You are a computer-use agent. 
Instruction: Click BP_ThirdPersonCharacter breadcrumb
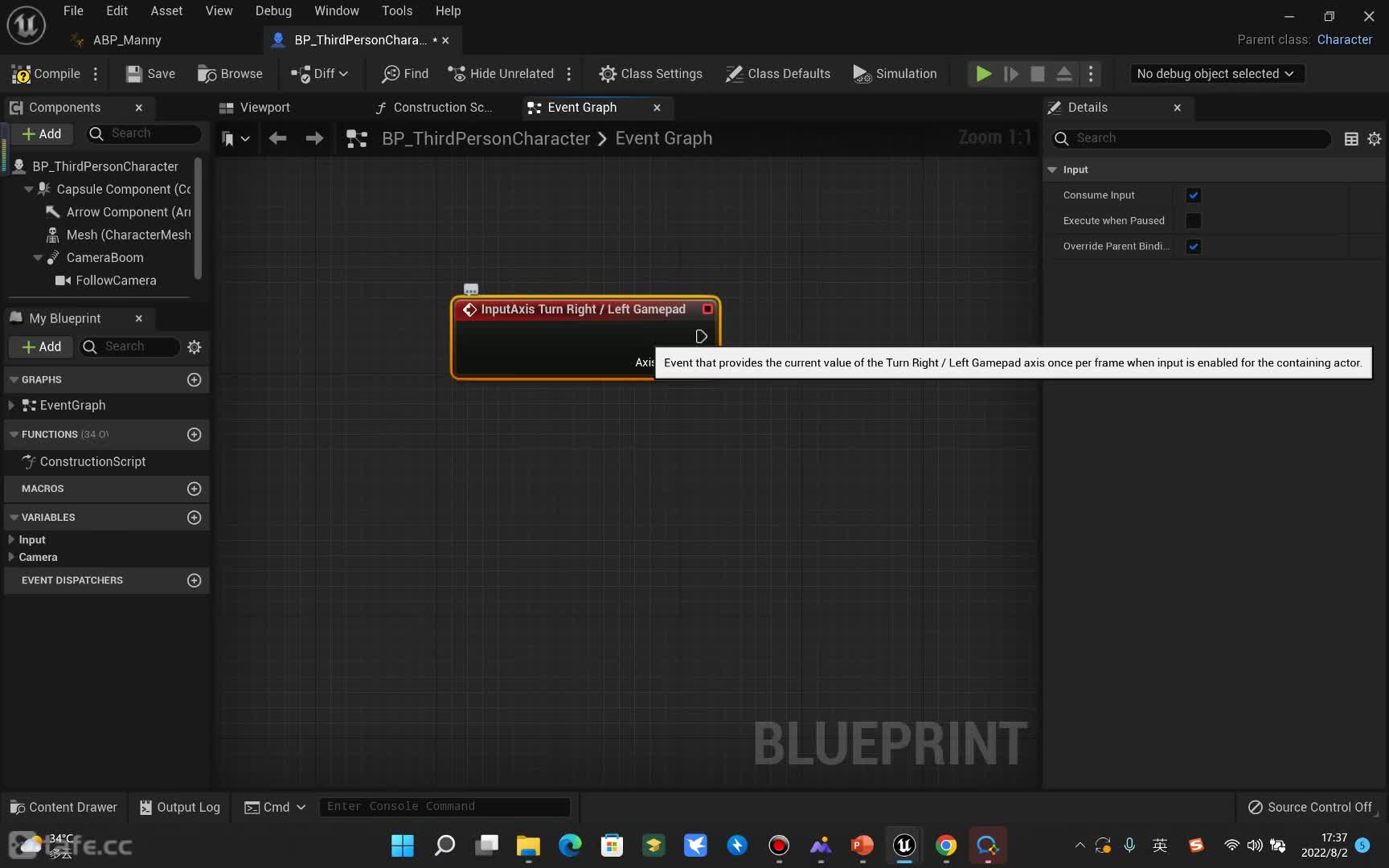[x=486, y=138]
